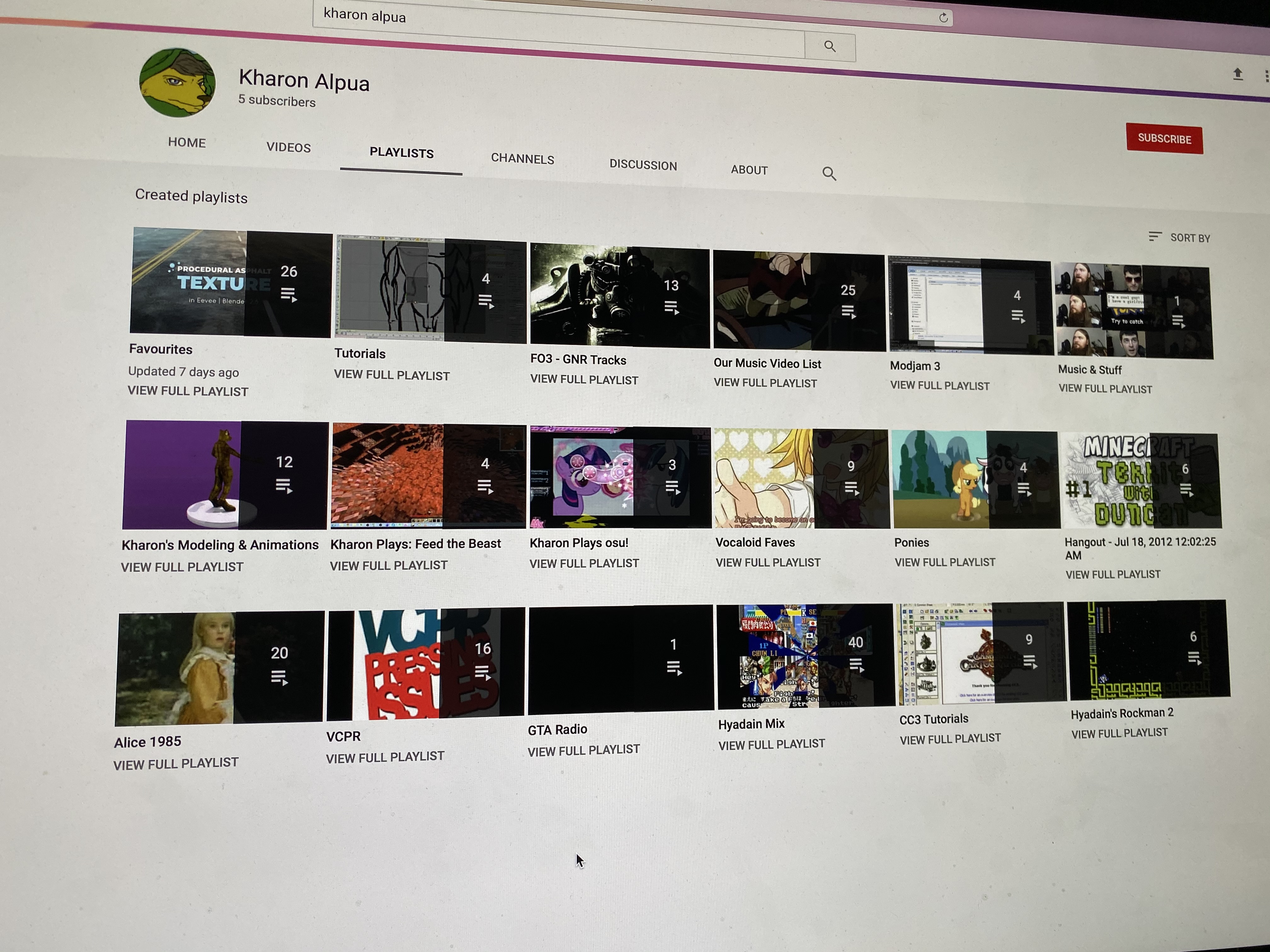
Task: View full playlist for Our Music Video List
Action: [x=765, y=383]
